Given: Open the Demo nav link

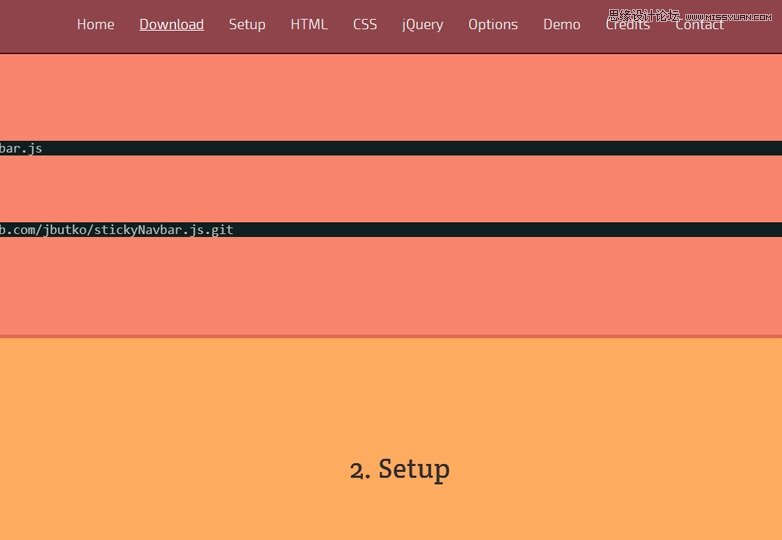Looking at the screenshot, I should tap(562, 24).
